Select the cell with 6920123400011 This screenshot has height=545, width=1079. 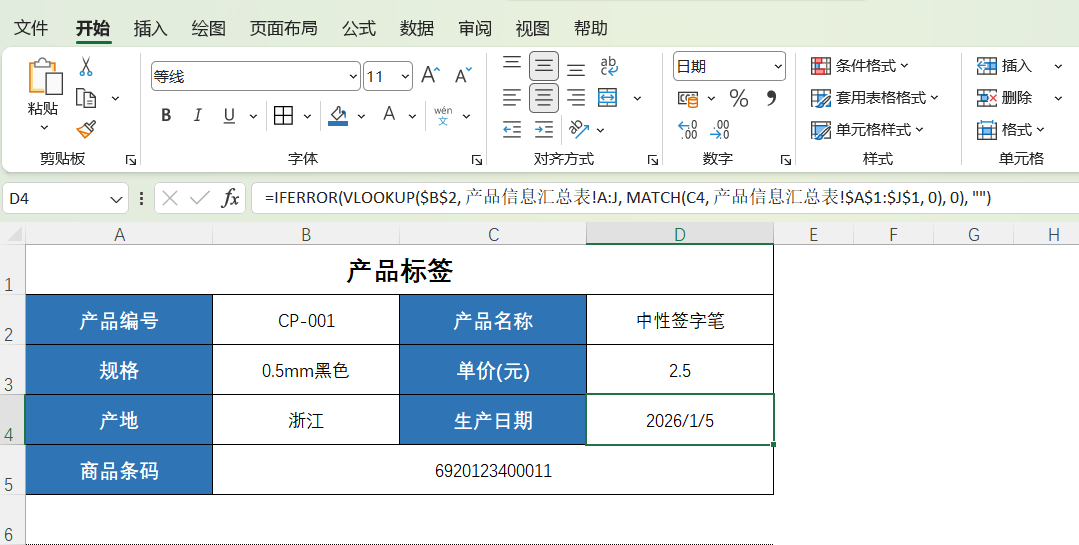493,471
